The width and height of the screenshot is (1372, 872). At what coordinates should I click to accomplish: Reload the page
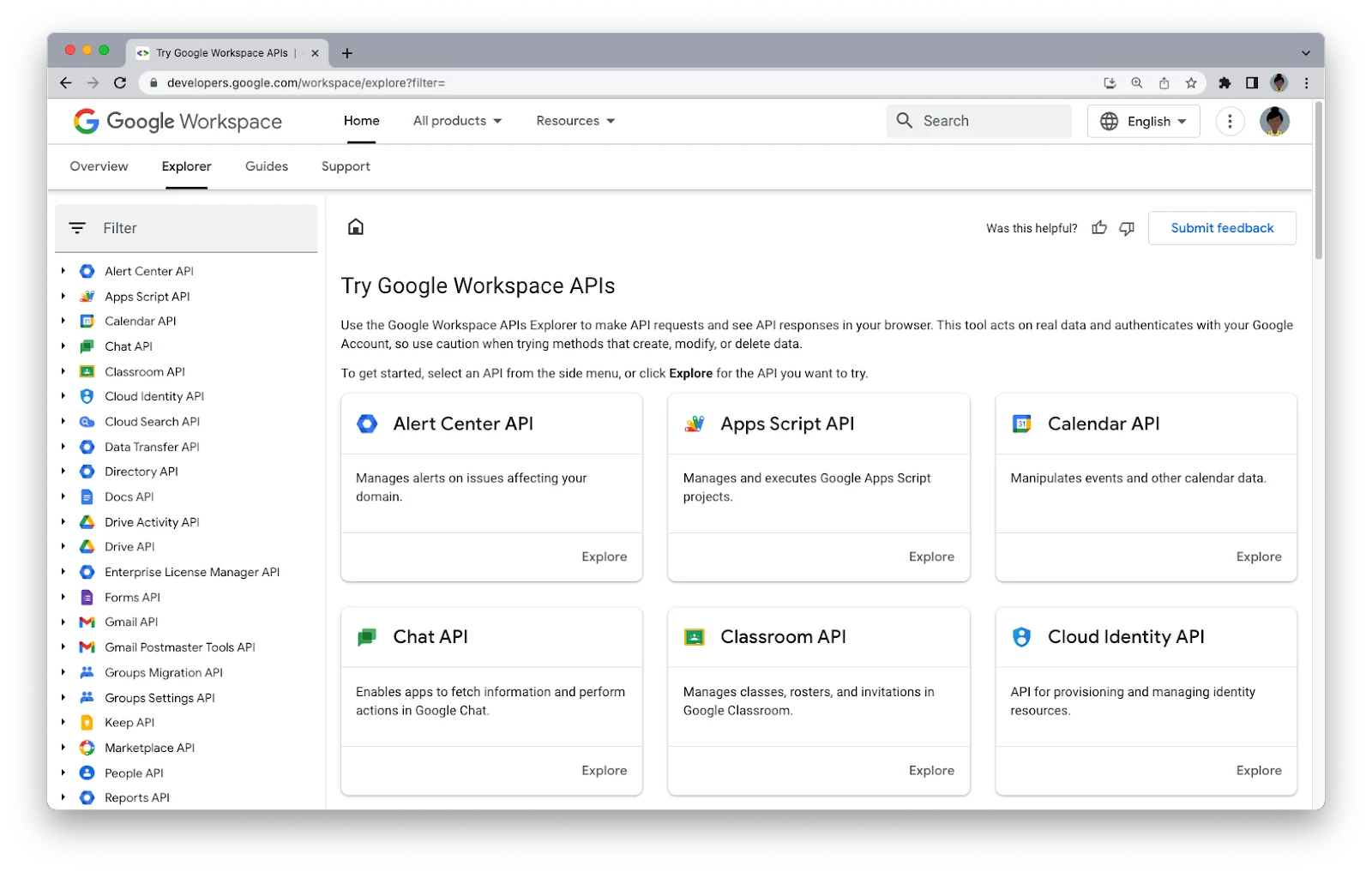click(x=120, y=83)
